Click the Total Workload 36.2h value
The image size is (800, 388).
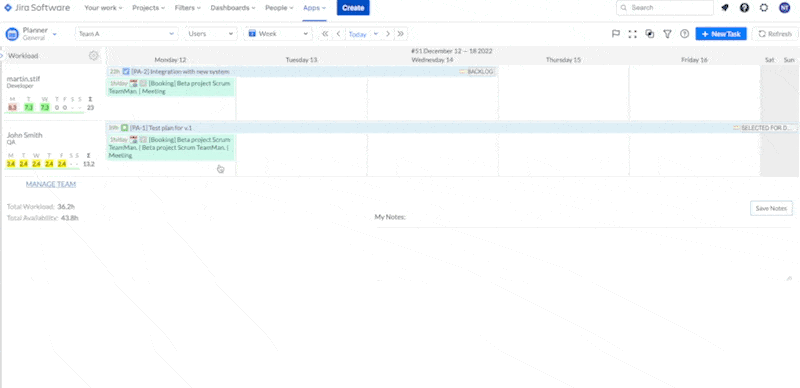click(x=66, y=207)
